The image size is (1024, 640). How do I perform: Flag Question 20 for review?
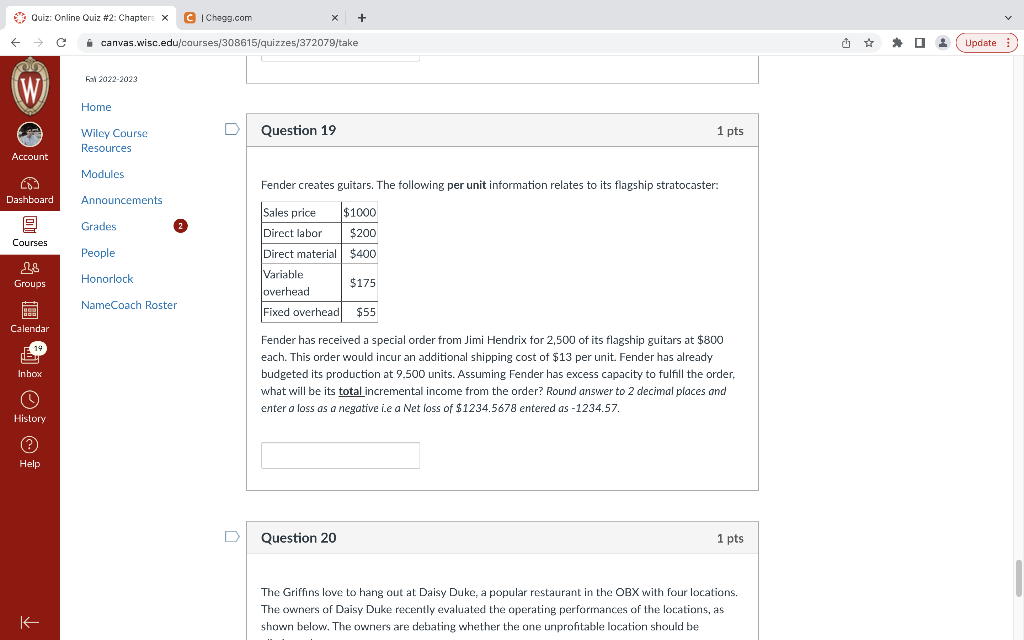[x=232, y=537]
